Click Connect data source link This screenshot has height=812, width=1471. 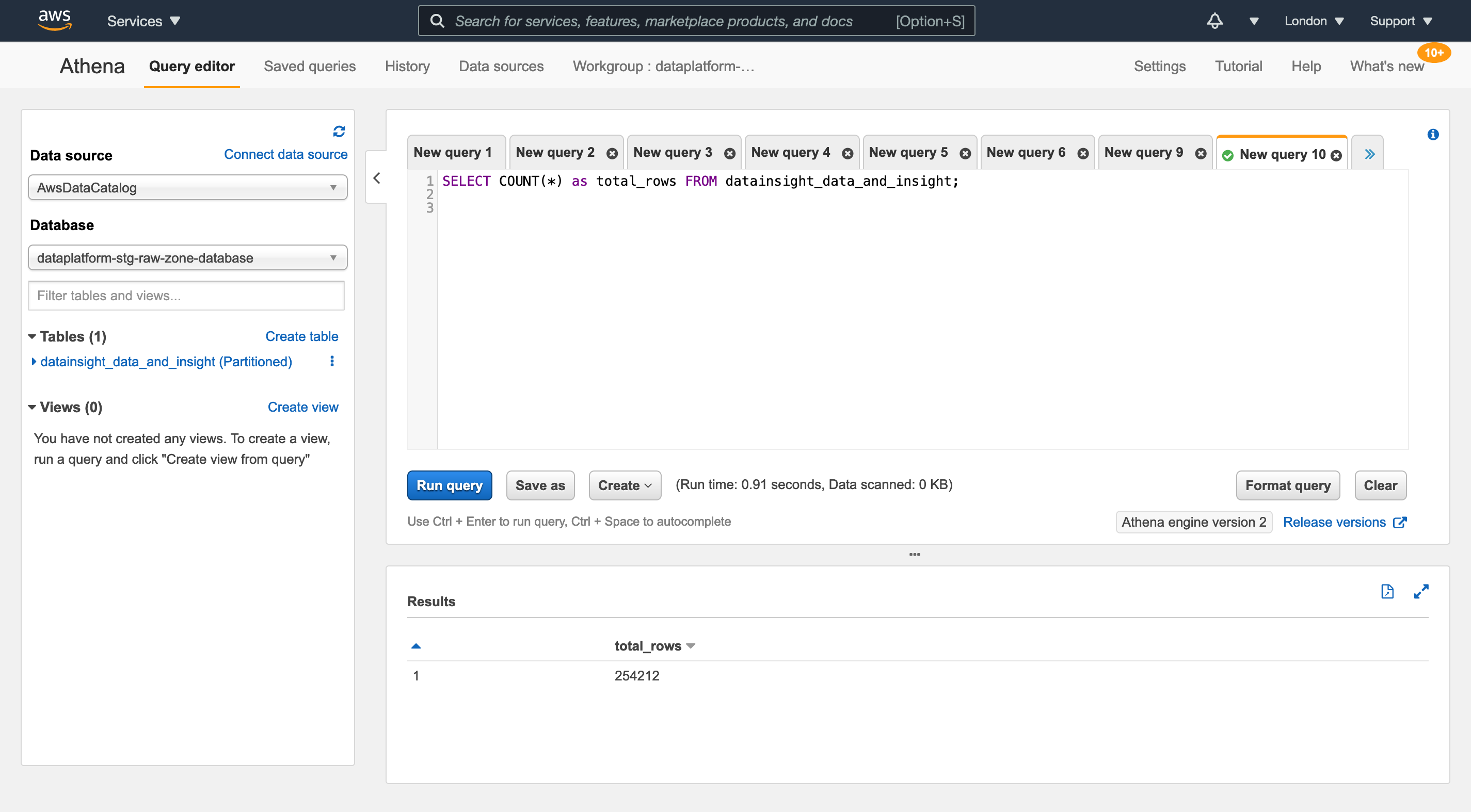pyautogui.click(x=285, y=154)
